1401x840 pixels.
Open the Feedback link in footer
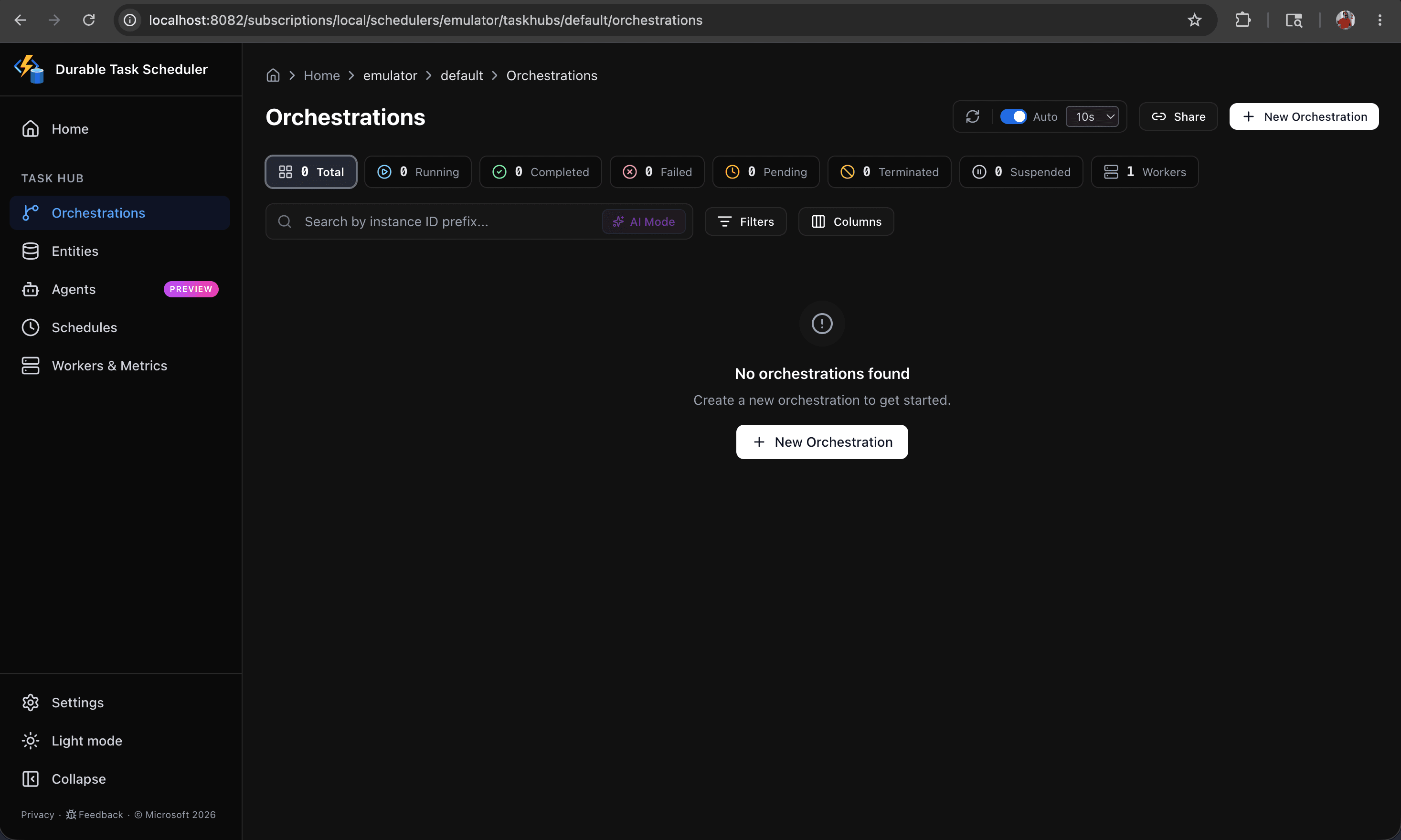(x=95, y=815)
